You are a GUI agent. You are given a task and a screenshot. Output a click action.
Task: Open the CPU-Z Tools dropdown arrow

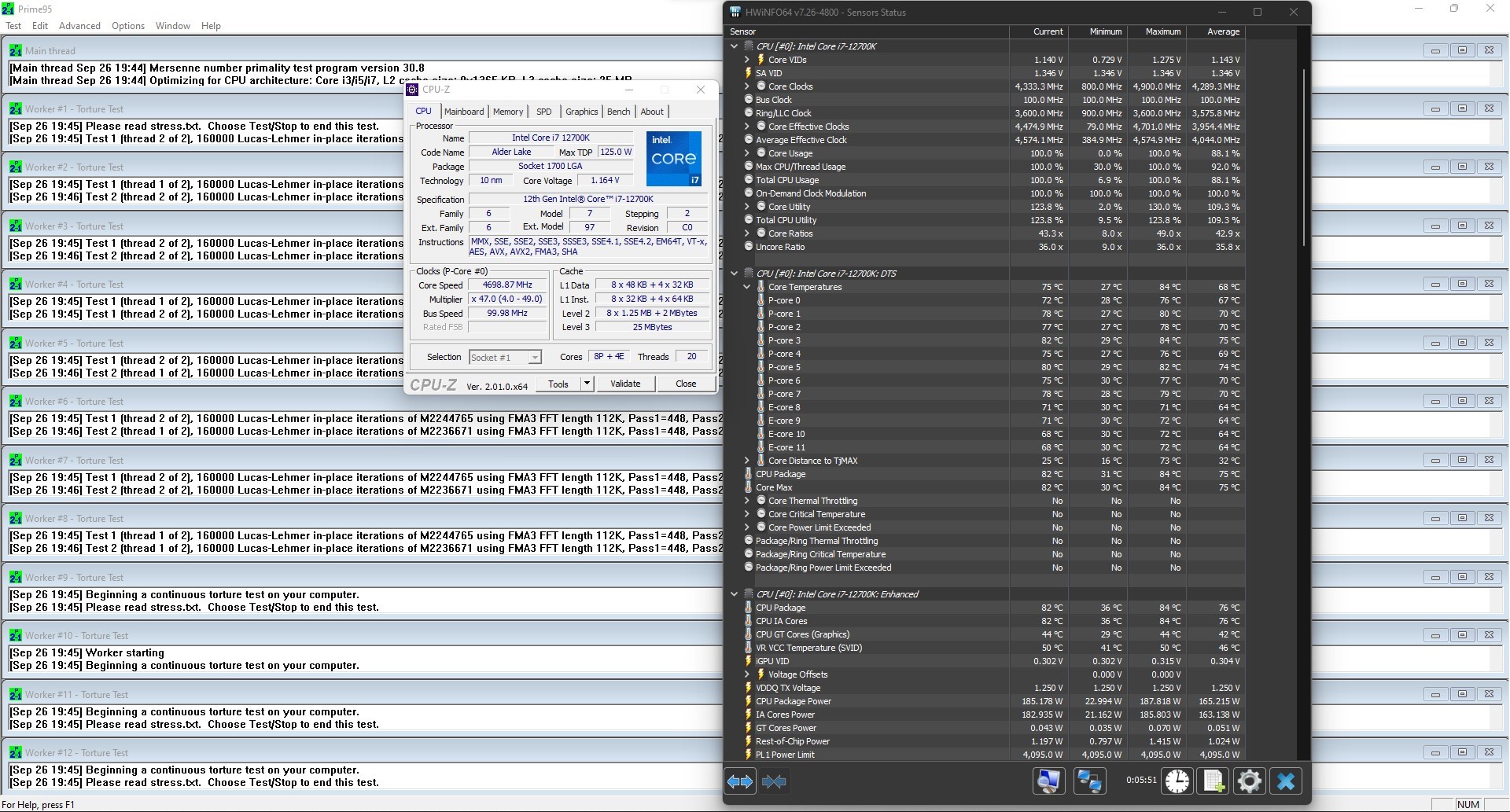click(586, 384)
